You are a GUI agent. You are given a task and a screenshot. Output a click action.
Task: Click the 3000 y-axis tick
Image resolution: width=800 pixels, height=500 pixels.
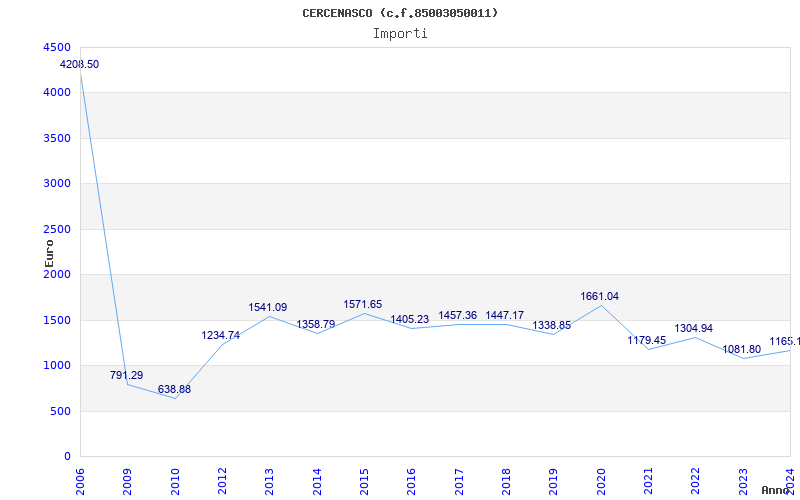(x=57, y=184)
